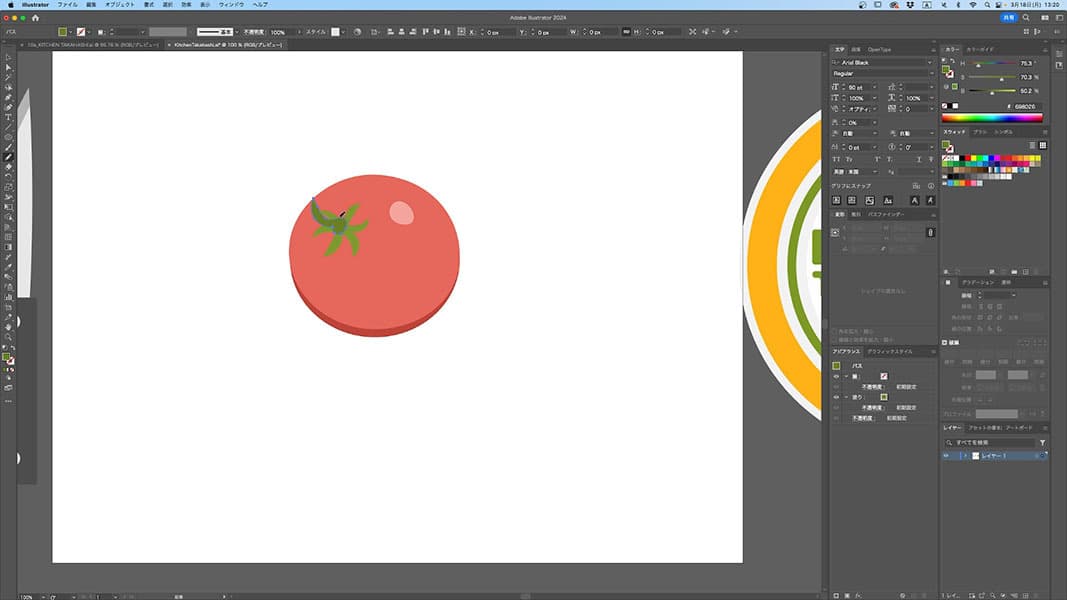Click the 不透明度 label in control bar
Viewport: 1067px width, 600px height.
pos(254,32)
